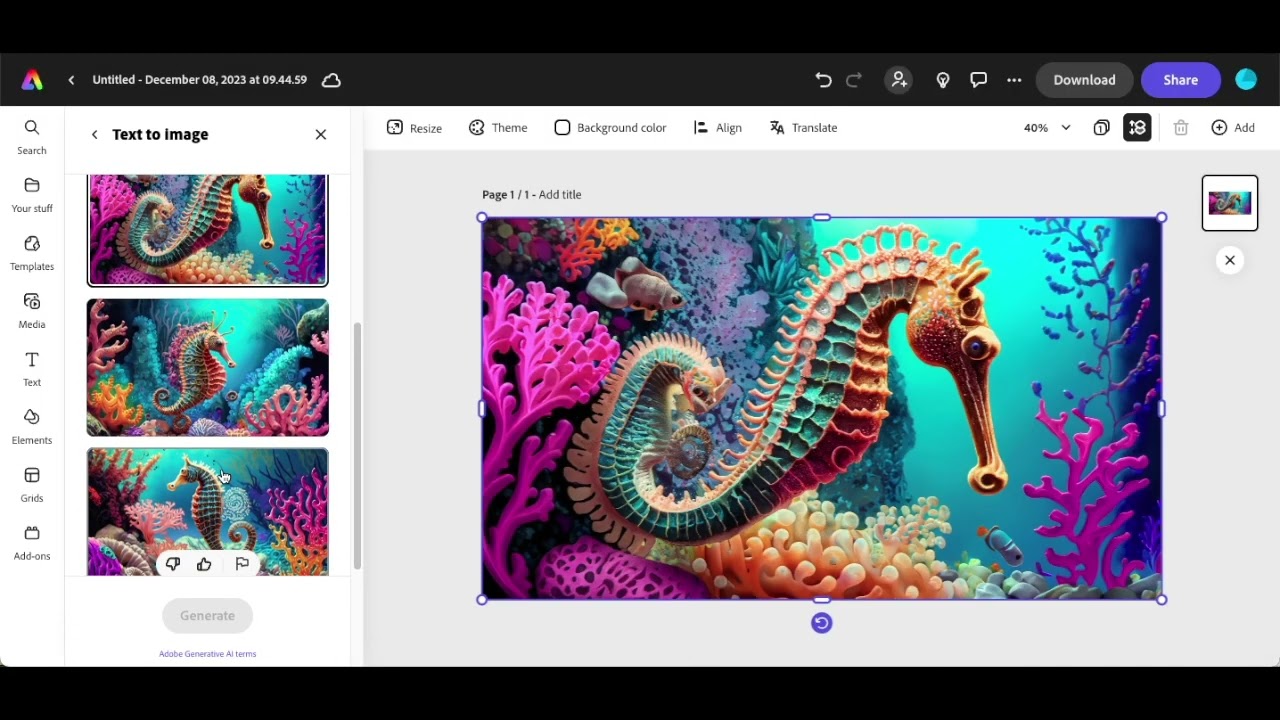Open the more options ellipsis menu
The image size is (1280, 720).
tap(1014, 80)
